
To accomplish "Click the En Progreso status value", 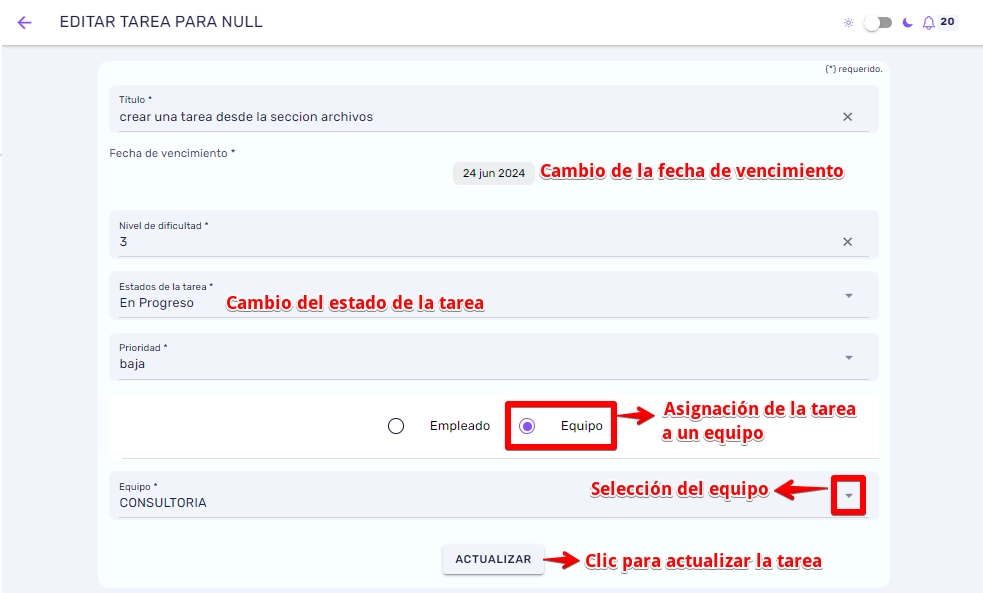I will click(x=157, y=303).
